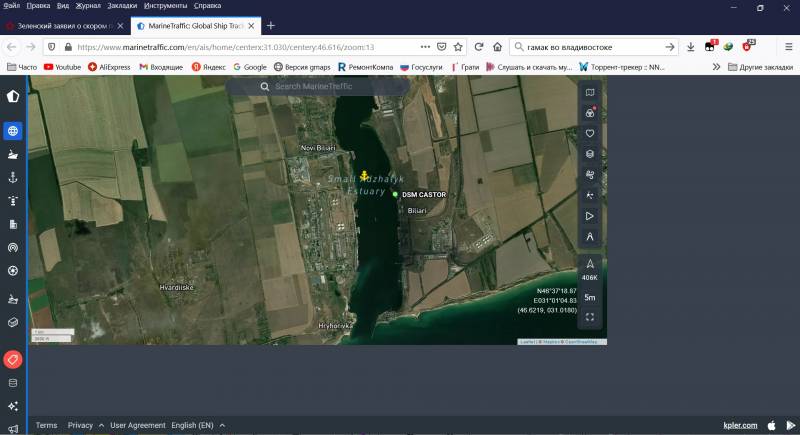
Task: Open the Firefox hamburger menu
Action: (788, 46)
